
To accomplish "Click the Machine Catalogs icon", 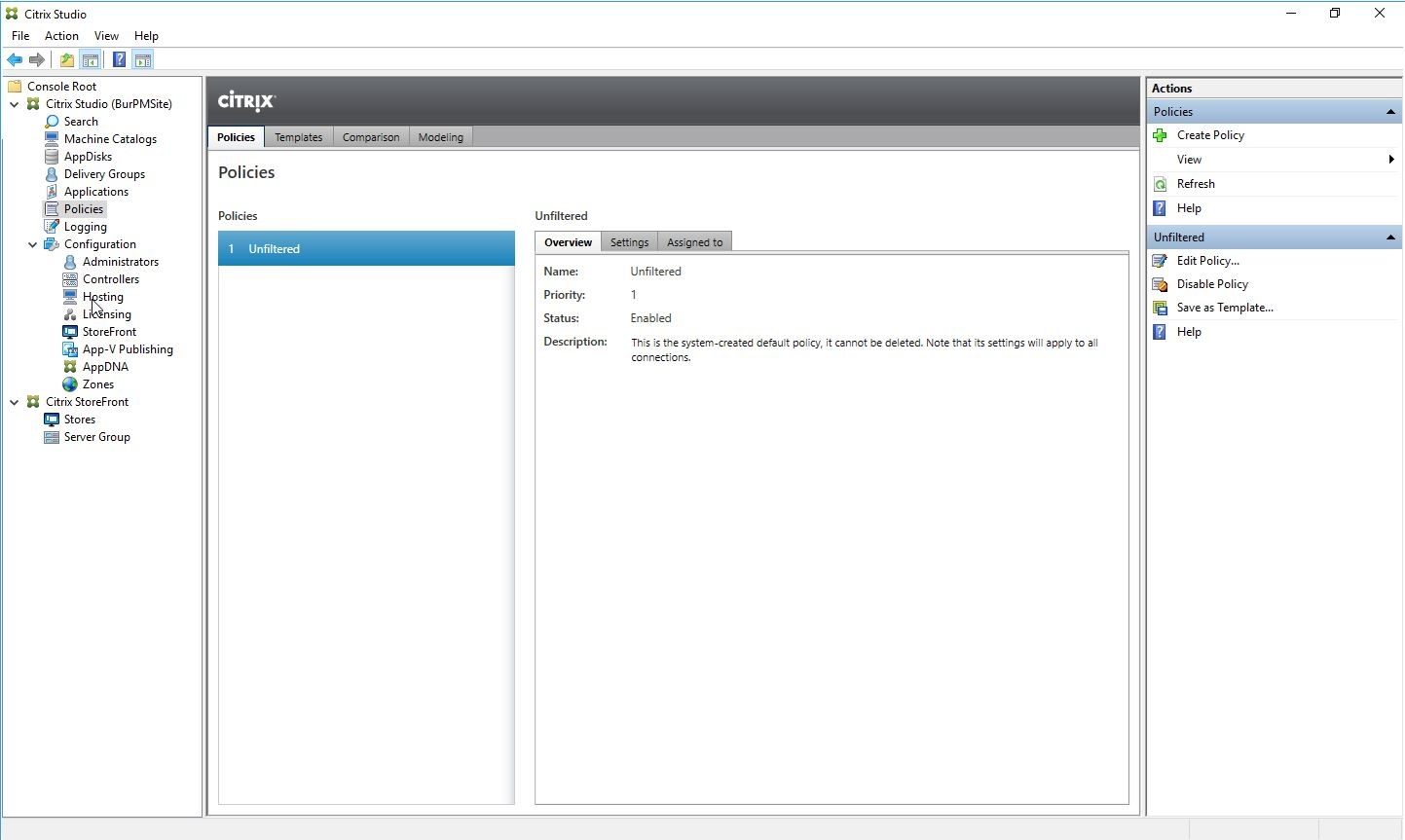I will (52, 139).
